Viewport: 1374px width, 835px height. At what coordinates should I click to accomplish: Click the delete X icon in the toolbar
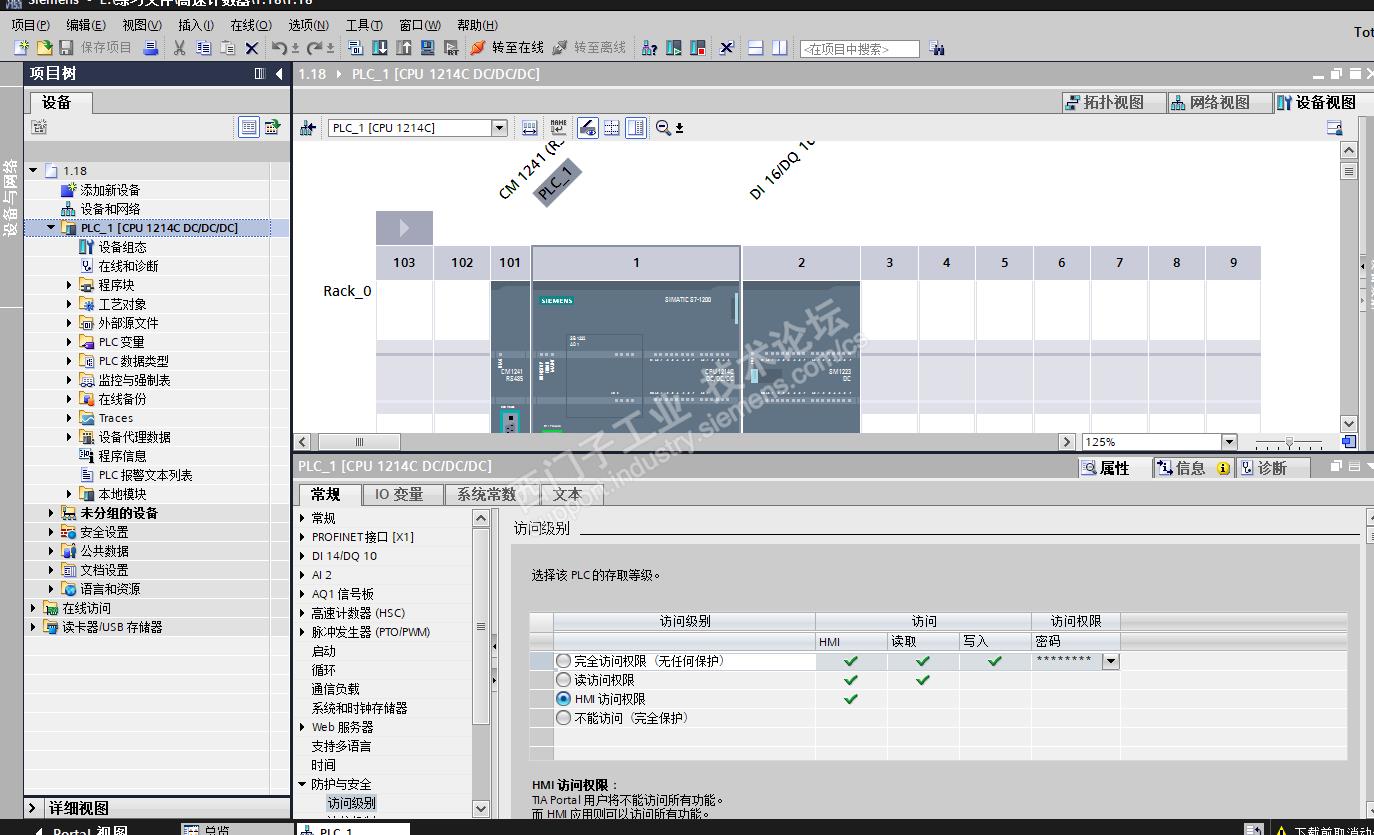click(252, 48)
